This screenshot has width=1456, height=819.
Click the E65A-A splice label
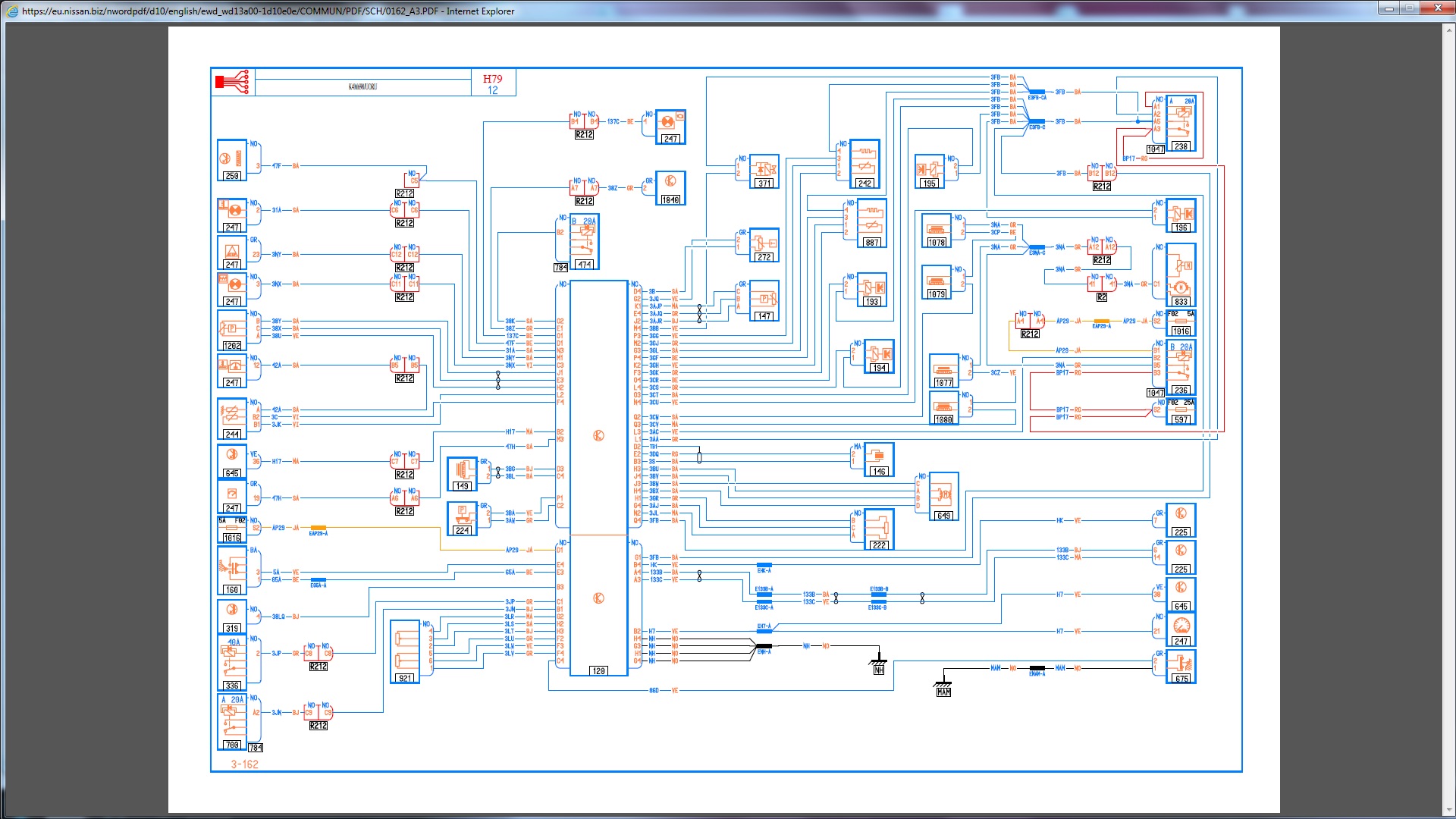pos(318,585)
